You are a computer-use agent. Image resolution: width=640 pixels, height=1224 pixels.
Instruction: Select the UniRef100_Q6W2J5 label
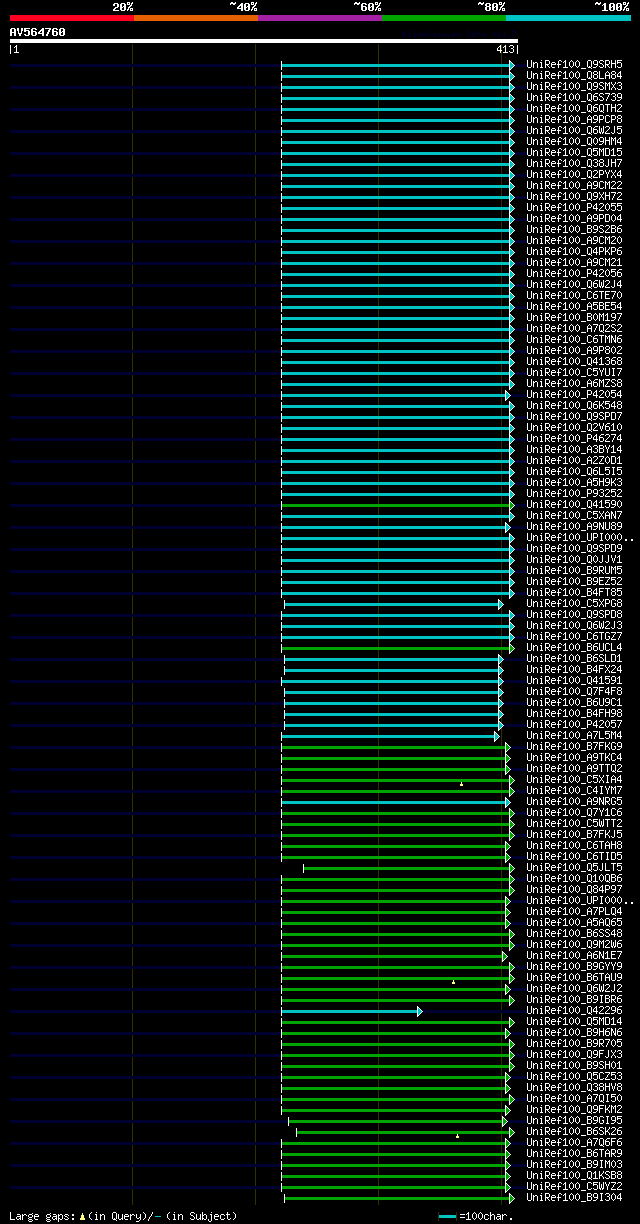(x=574, y=130)
